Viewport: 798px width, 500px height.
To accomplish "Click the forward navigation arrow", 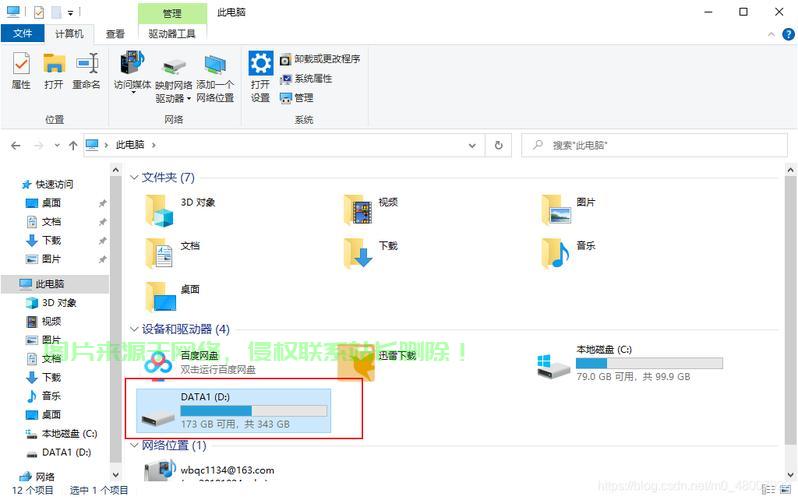I will (38, 146).
